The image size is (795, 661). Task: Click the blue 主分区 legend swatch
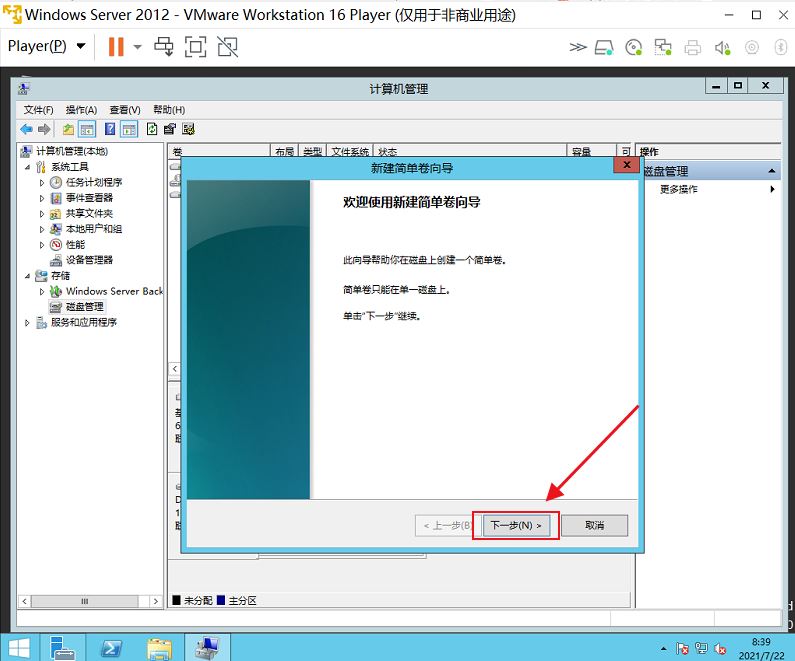221,601
